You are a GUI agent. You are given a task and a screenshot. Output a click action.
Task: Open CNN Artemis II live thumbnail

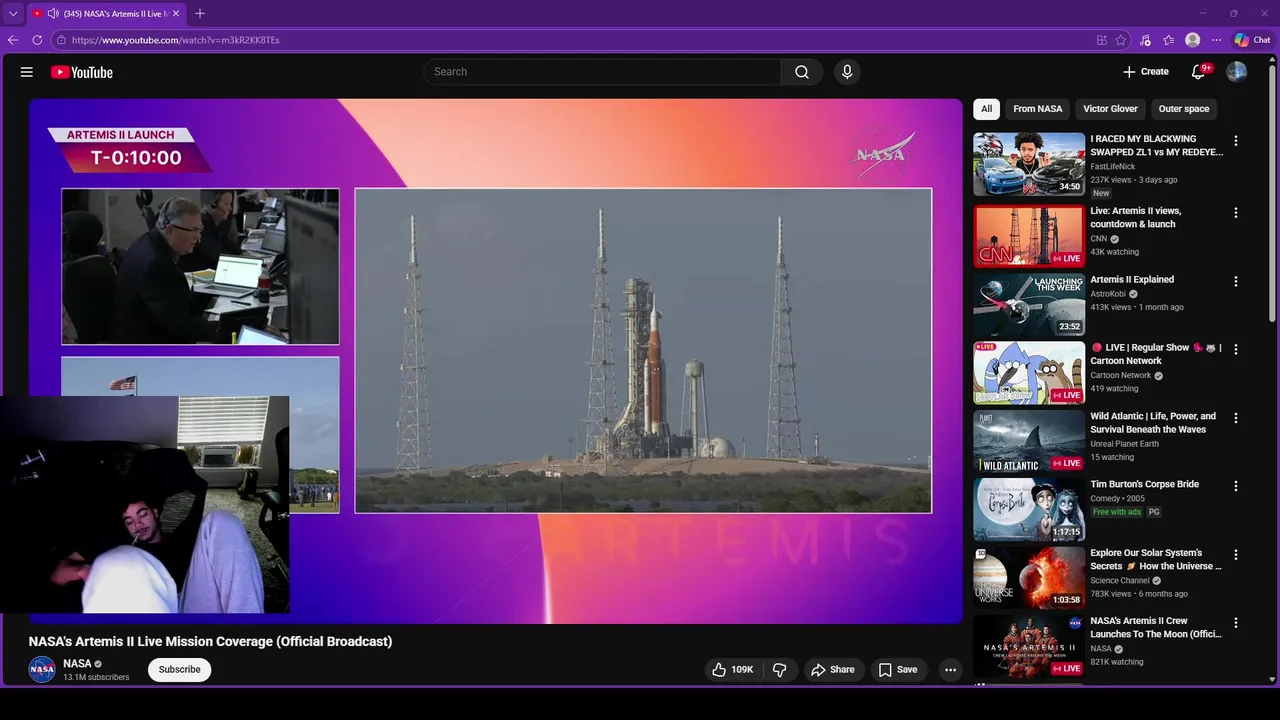(1029, 236)
